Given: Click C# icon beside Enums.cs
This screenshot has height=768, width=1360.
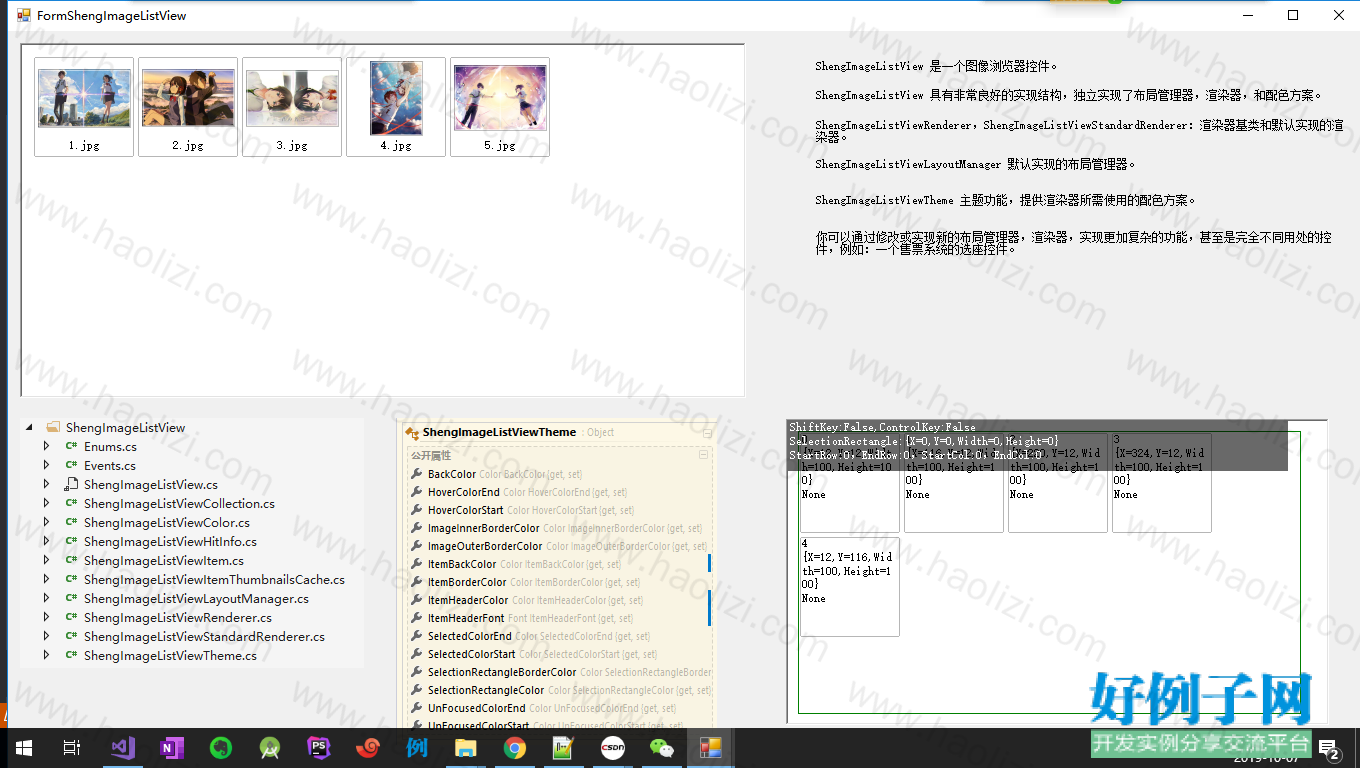Looking at the screenshot, I should pyautogui.click(x=71, y=446).
